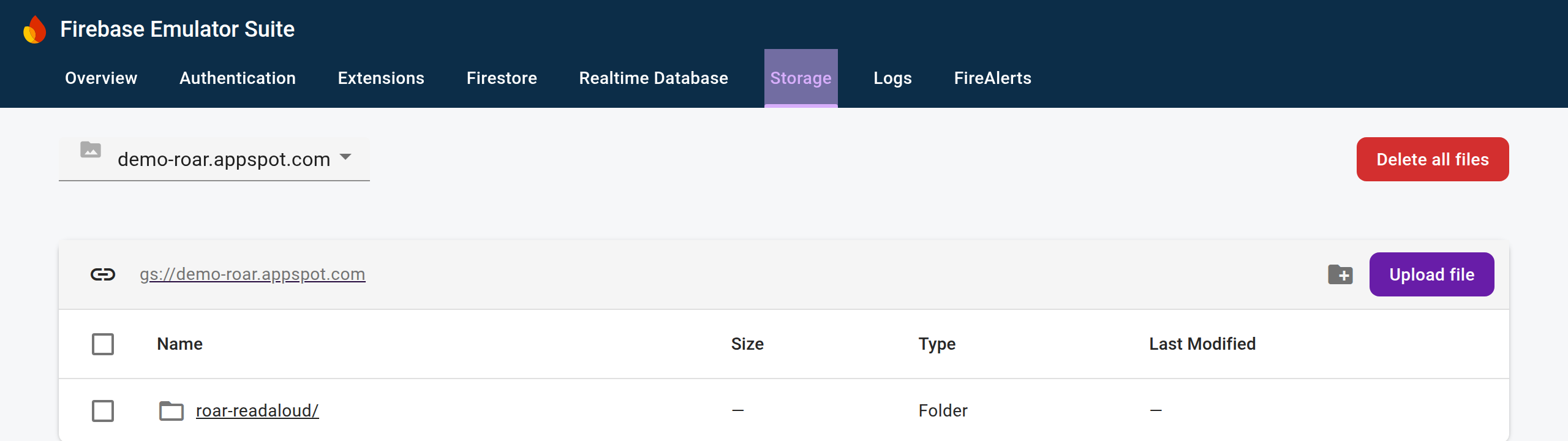
Task: Switch to the Realtime Database tab
Action: (x=654, y=78)
